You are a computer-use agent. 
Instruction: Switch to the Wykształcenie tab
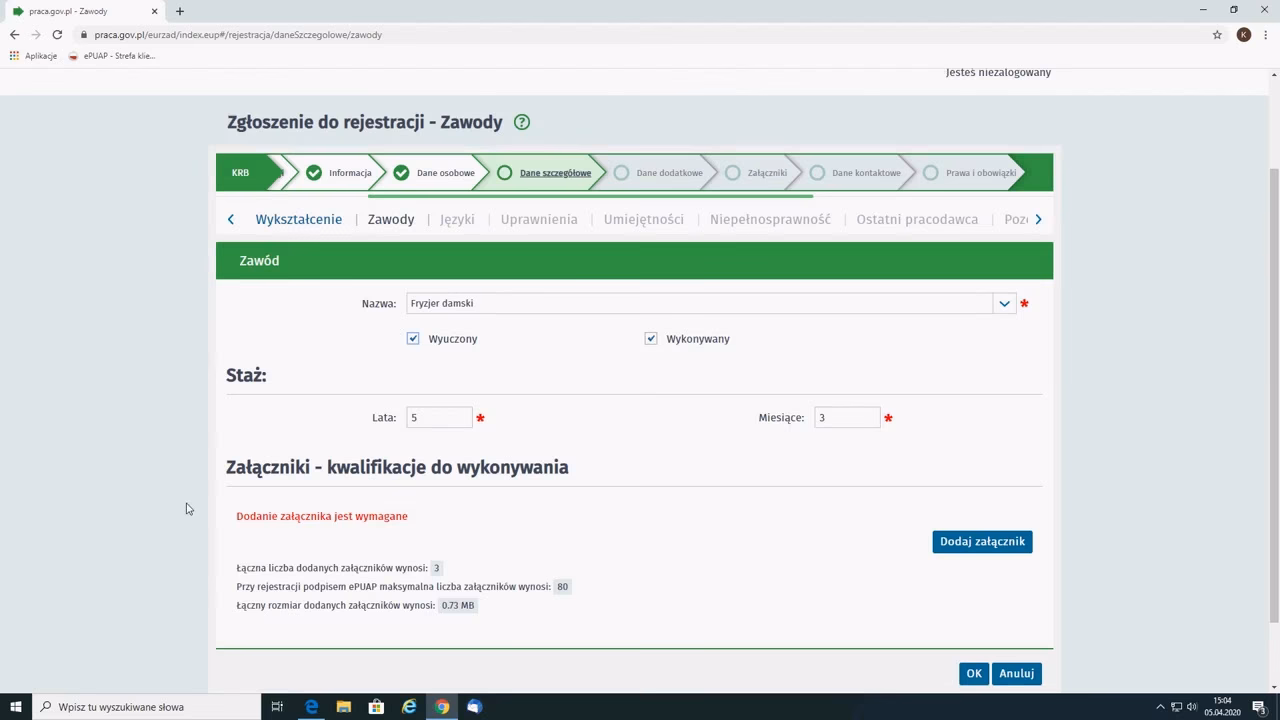click(x=298, y=219)
